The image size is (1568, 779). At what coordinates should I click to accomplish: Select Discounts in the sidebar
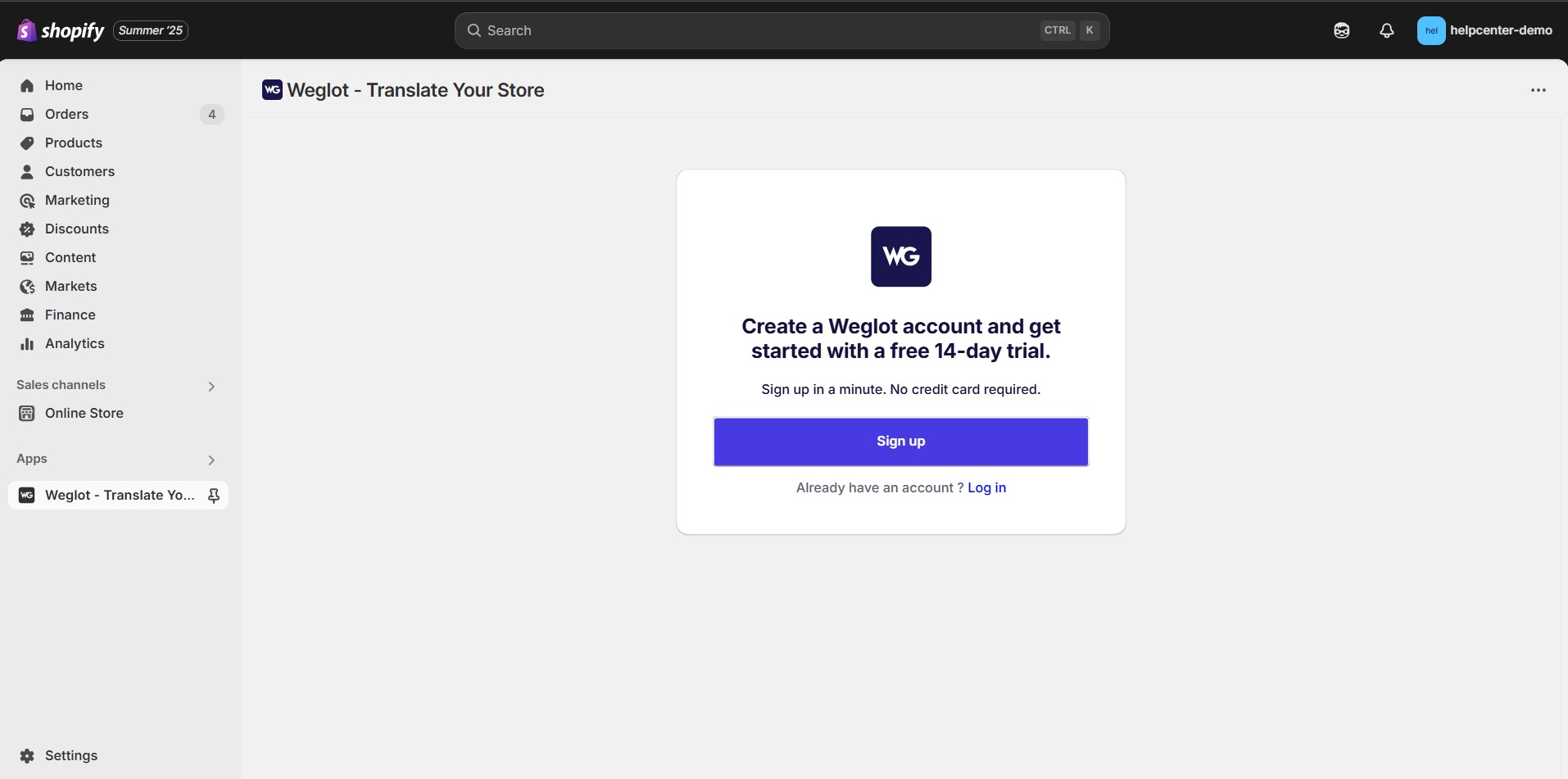point(78,229)
